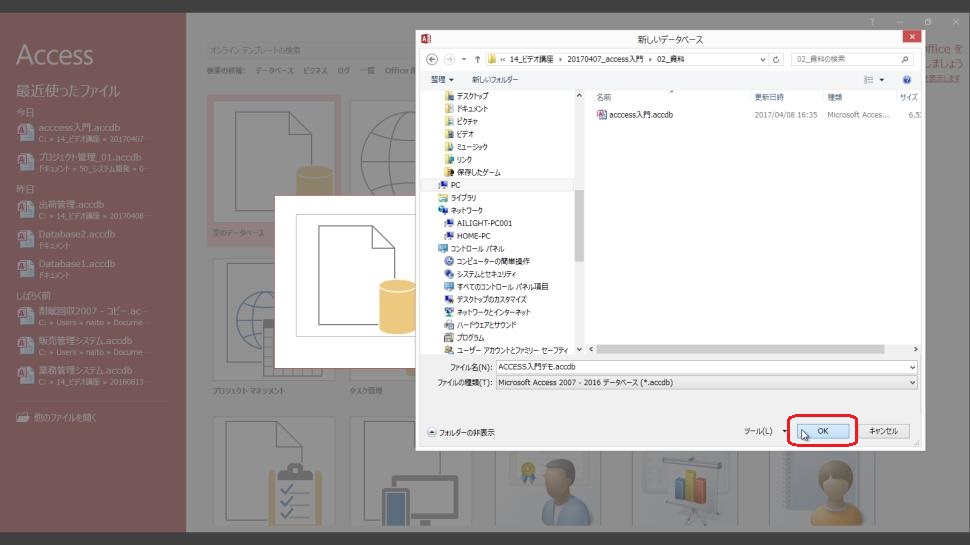
Task: Select the 02_資料 breadcrumb
Action: tap(670, 59)
